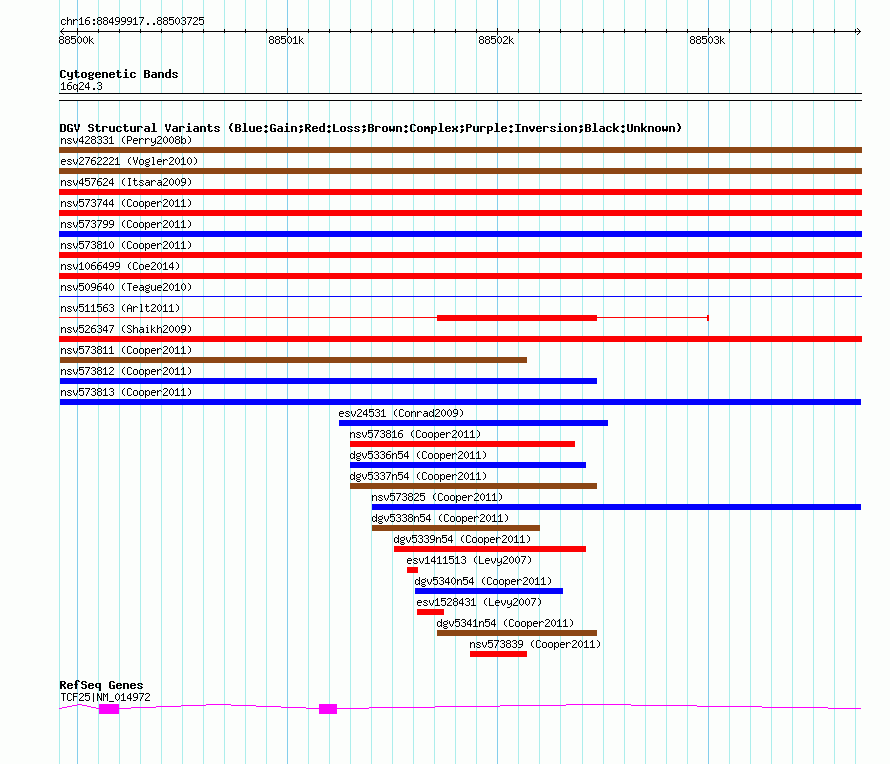Click the TCF25|NM_014972 gene label
The image size is (890, 764).
[106, 698]
